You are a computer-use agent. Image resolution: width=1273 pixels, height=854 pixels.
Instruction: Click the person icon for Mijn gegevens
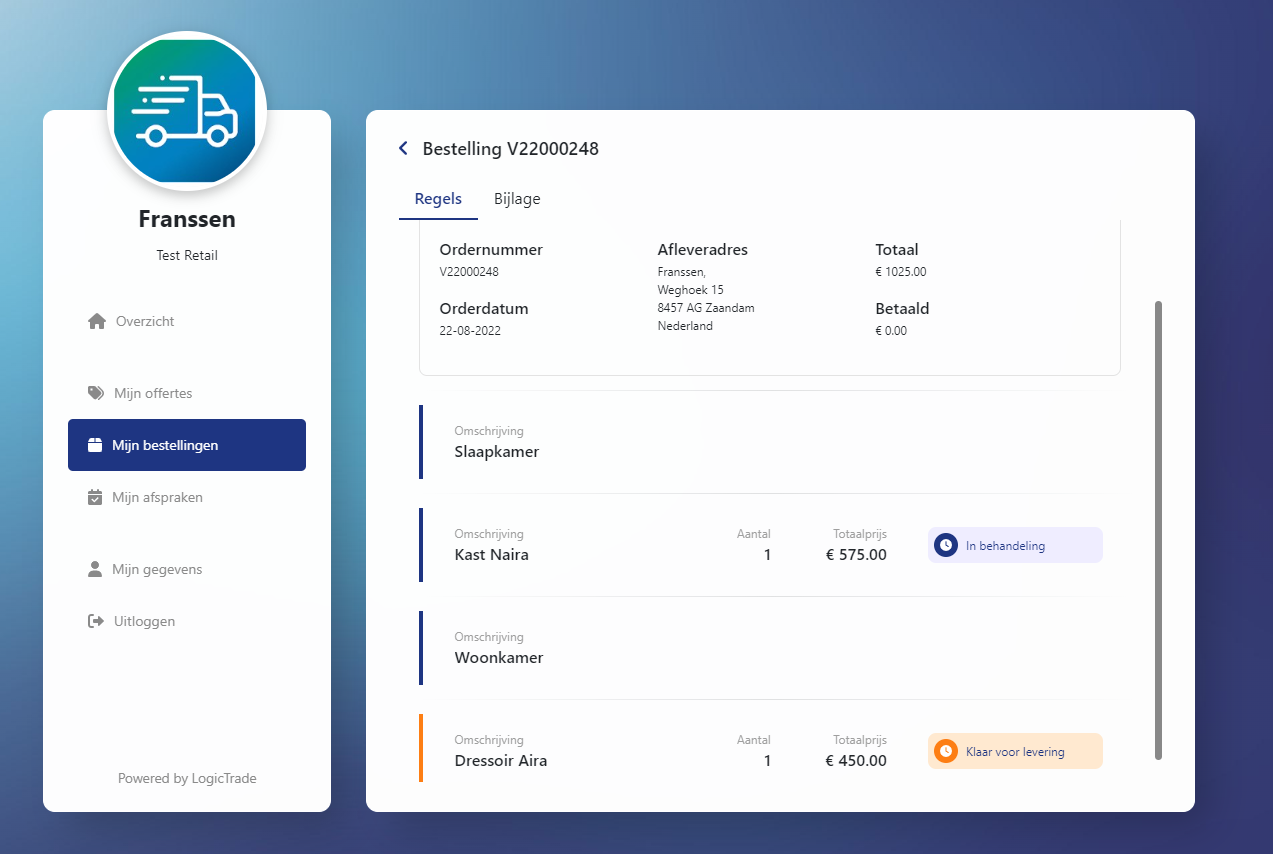click(95, 569)
